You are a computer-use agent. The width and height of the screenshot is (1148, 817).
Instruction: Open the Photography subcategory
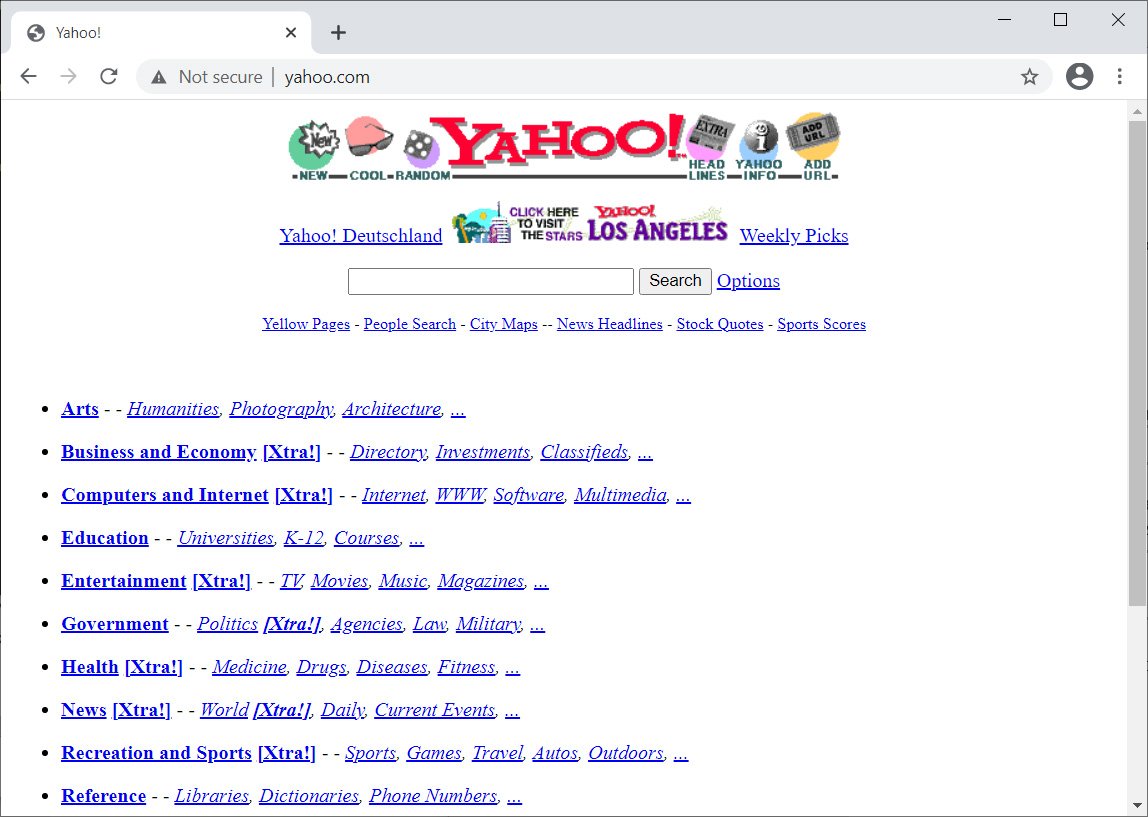280,409
